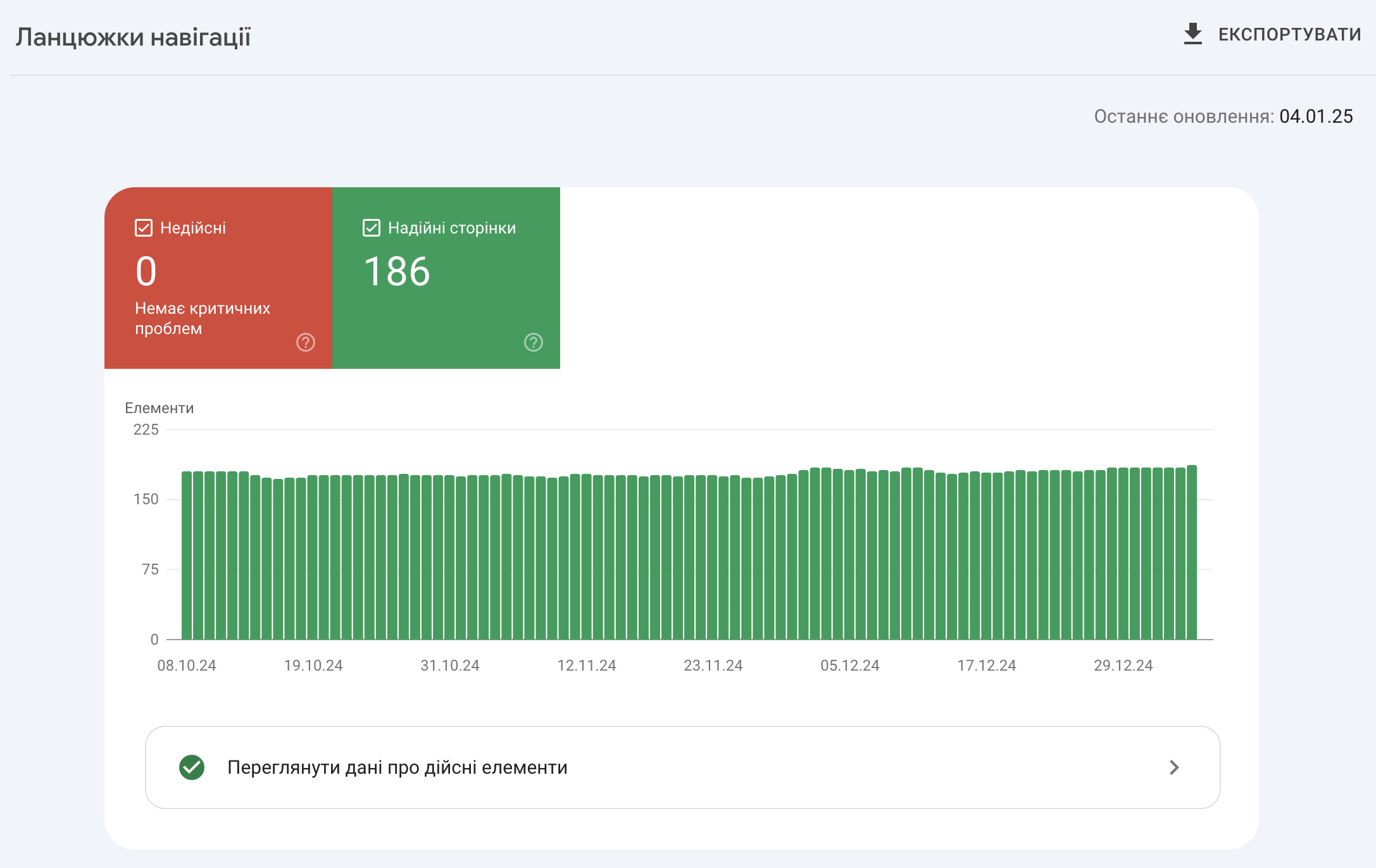Viewport: 1376px width, 868px height.
Task: Click the ЕКСПОРТУВАТИ text button
Action: pyautogui.click(x=1289, y=34)
